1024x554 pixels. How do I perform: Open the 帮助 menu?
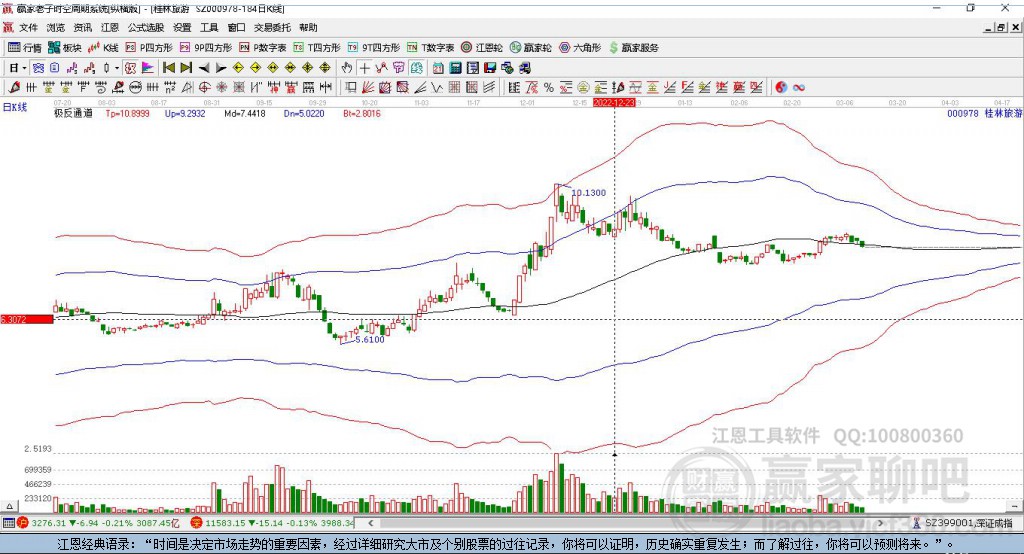(308, 27)
